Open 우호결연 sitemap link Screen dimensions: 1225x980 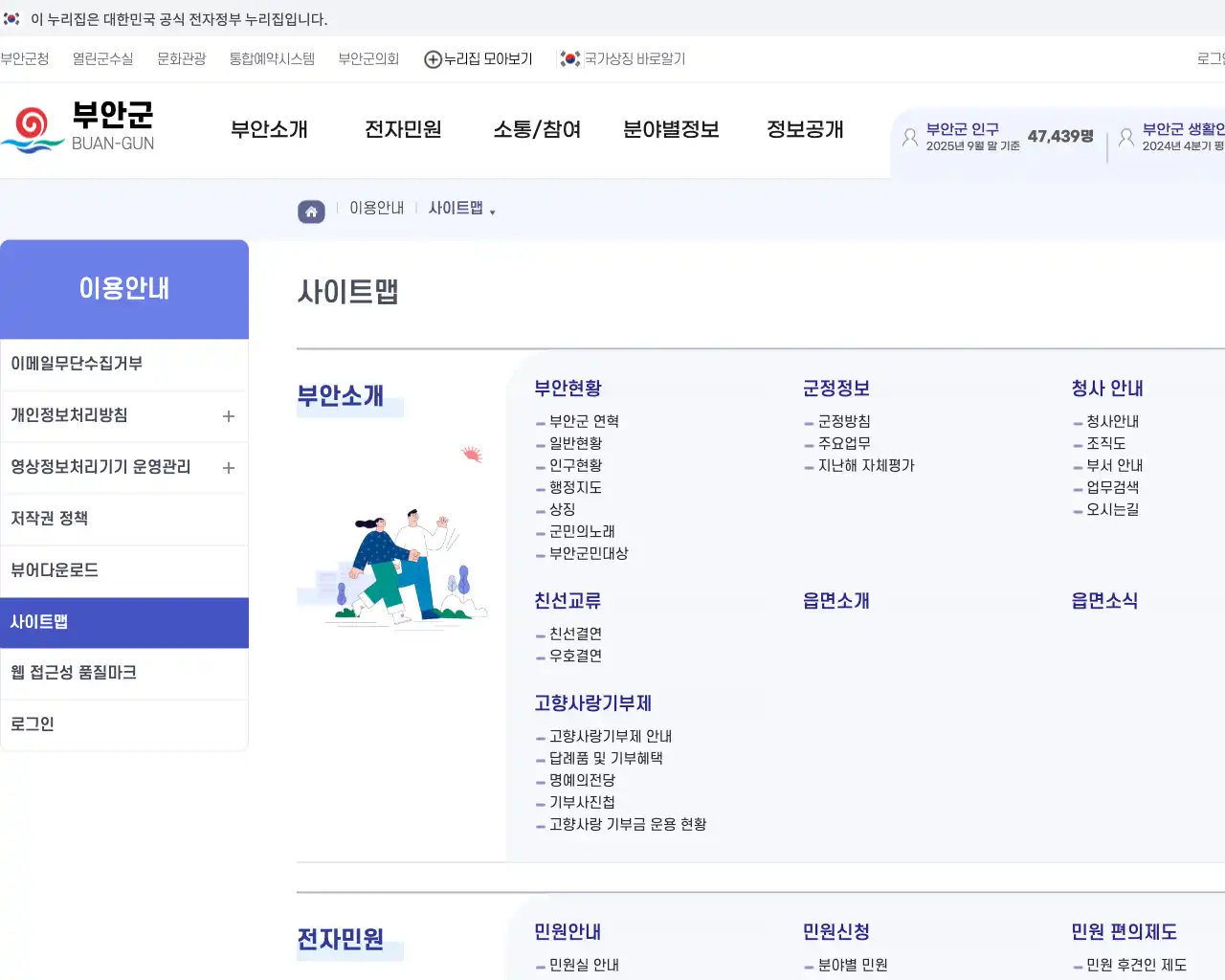point(575,656)
